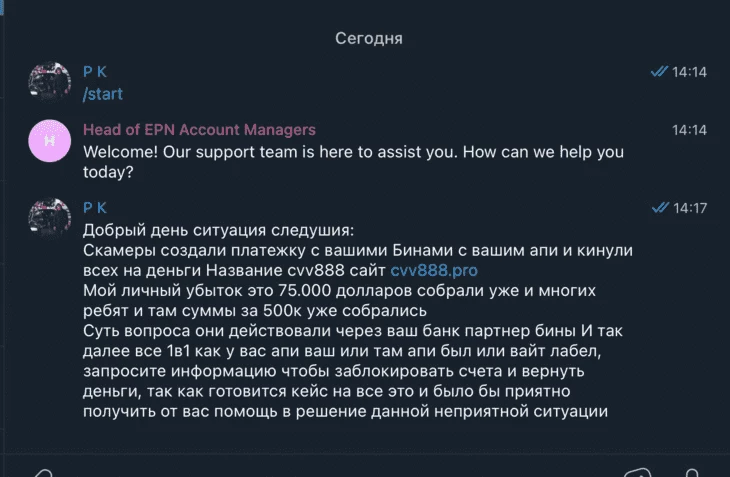Click the 14:14 timestamp of the bot reply

[689, 130]
